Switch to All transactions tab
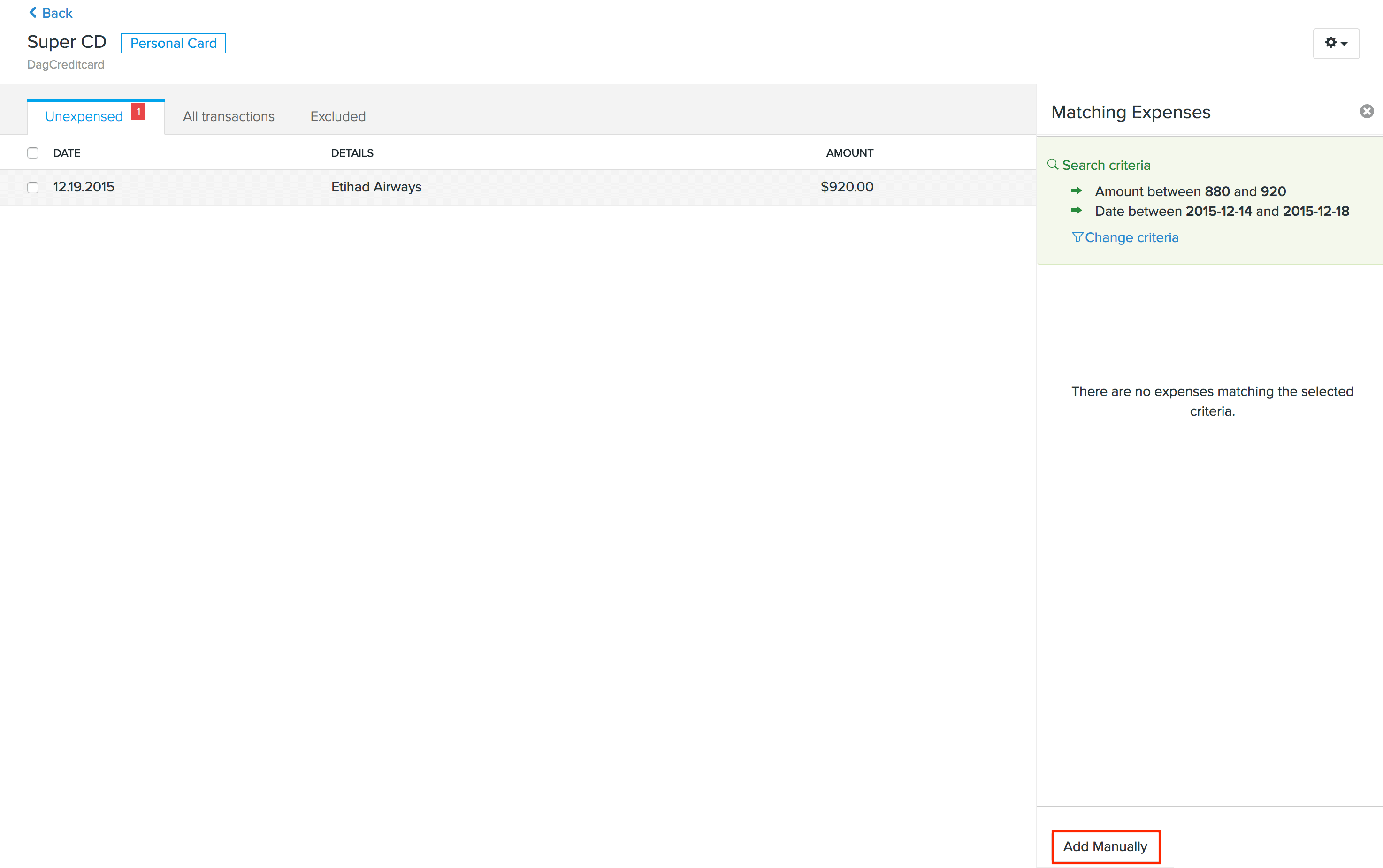1383x868 pixels. [x=229, y=116]
